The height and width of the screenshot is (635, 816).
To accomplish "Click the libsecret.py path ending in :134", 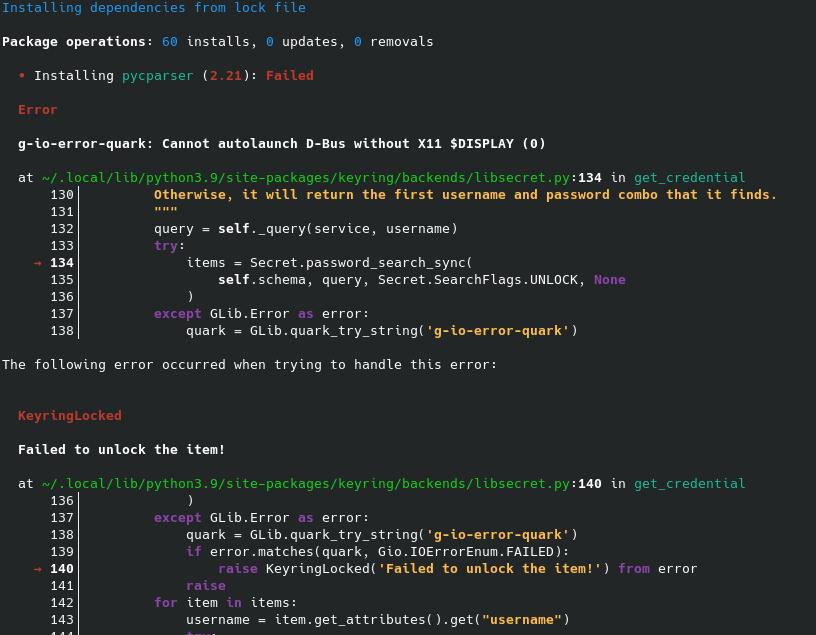I will tap(322, 178).
